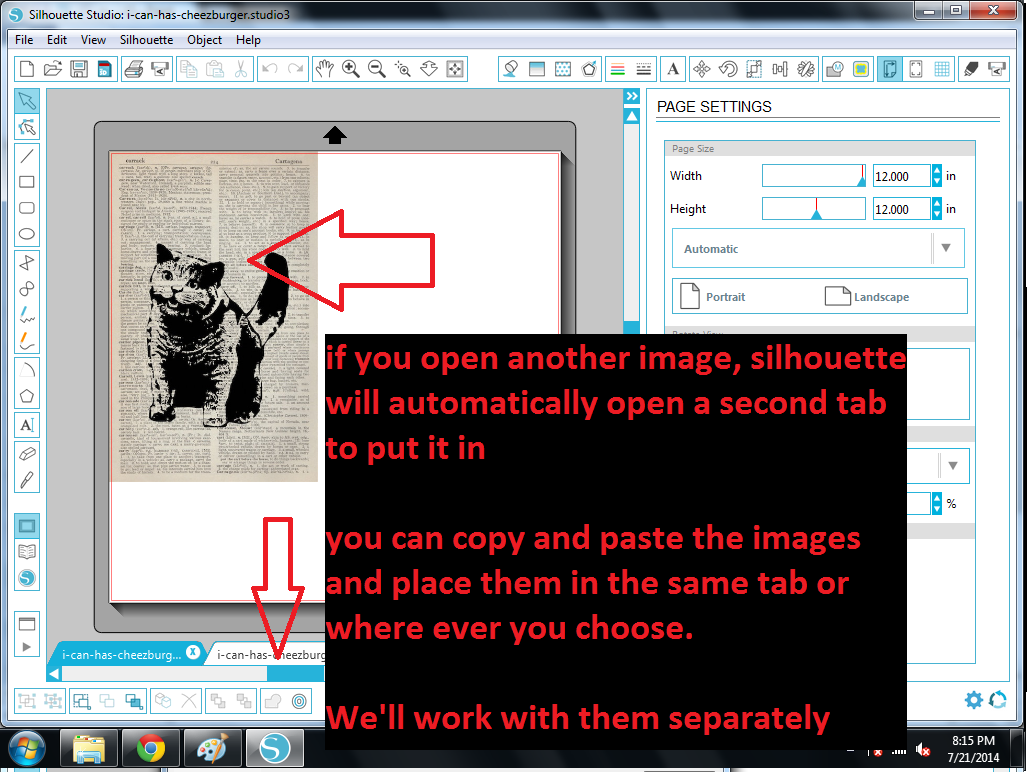Open the Page Settings panel highlighted icon
Image resolution: width=1027 pixels, height=772 pixels.
coord(890,69)
